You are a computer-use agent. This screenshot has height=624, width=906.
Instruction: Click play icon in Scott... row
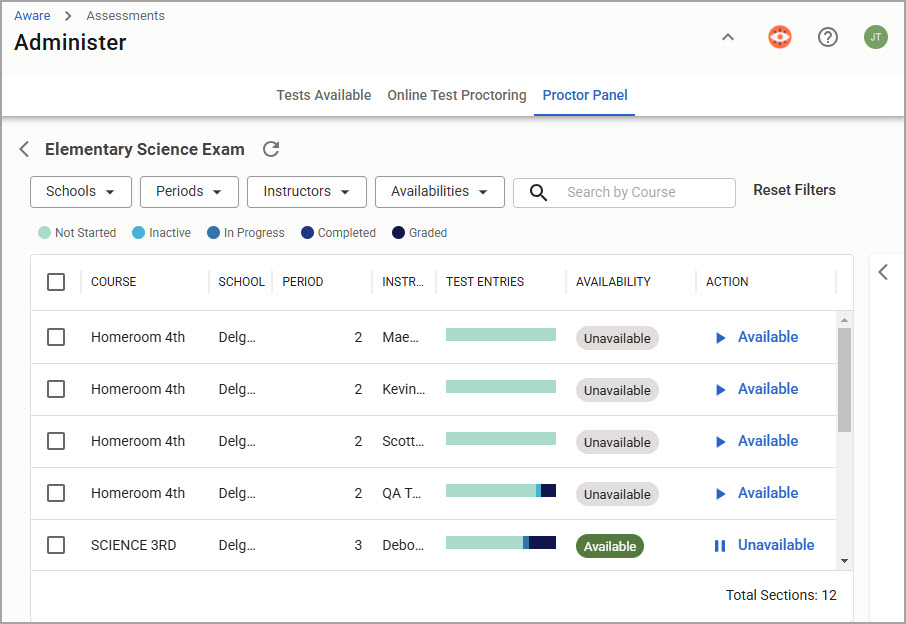[x=721, y=441]
